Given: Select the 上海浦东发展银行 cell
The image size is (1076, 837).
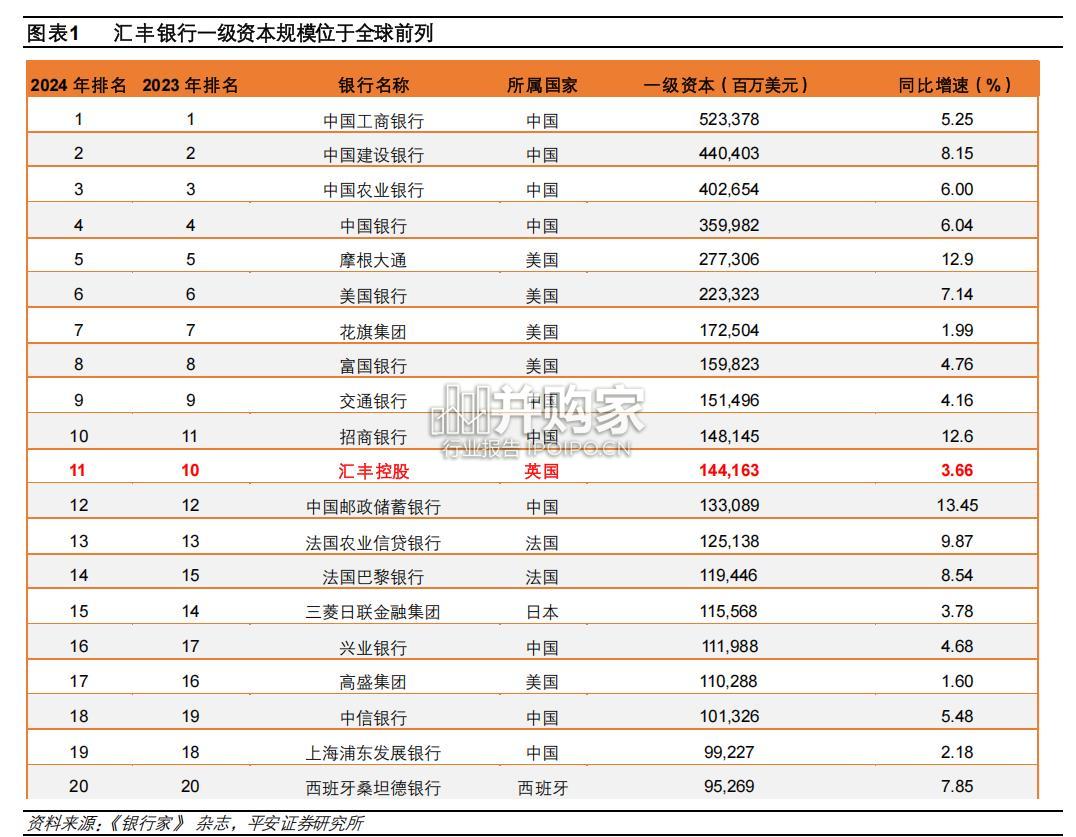Looking at the screenshot, I should [x=373, y=753].
